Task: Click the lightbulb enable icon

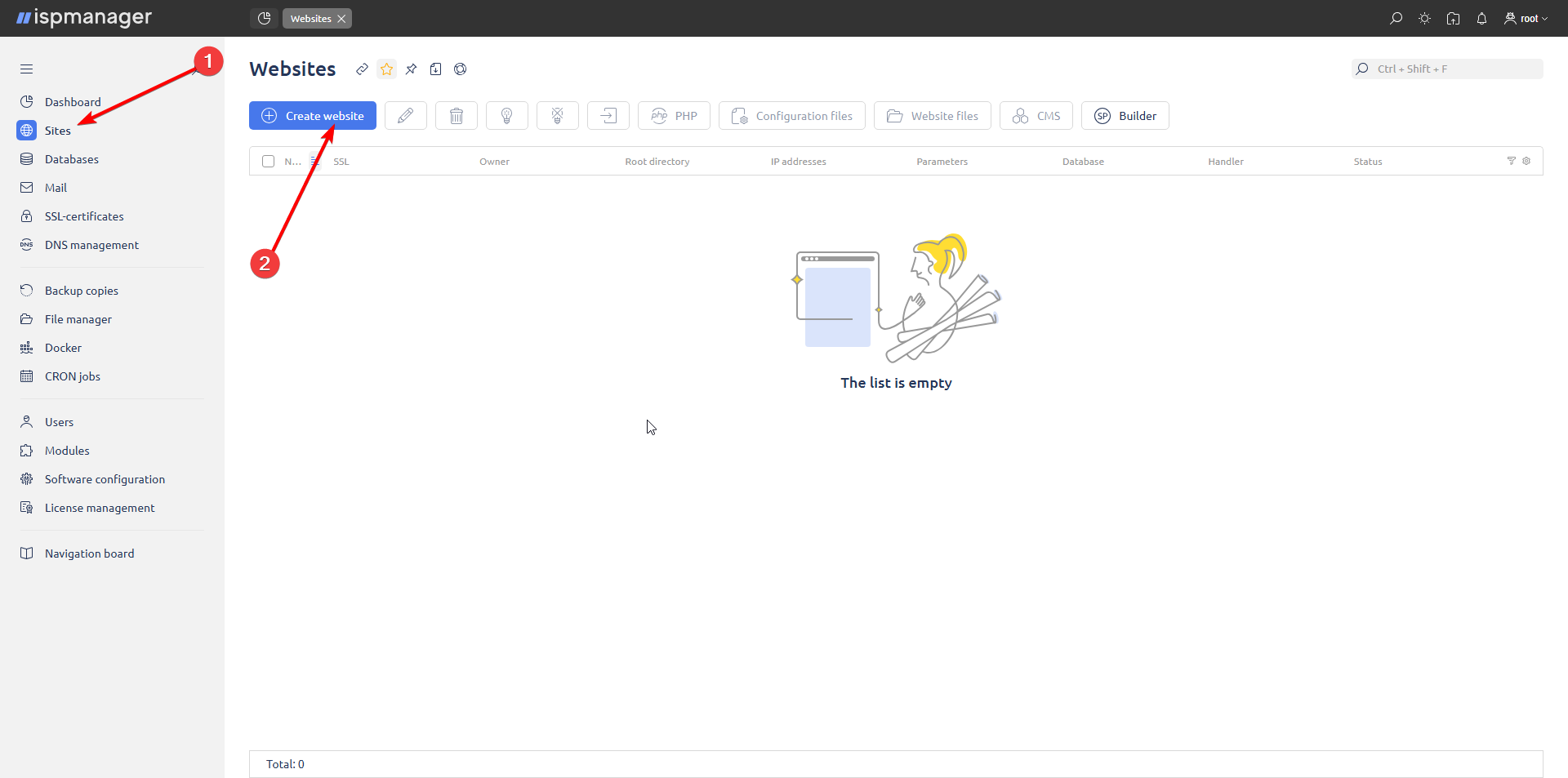Action: pos(506,116)
